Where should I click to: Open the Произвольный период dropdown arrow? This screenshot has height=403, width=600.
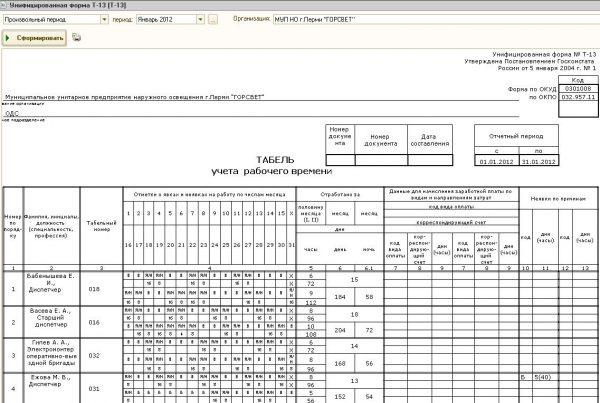click(104, 19)
